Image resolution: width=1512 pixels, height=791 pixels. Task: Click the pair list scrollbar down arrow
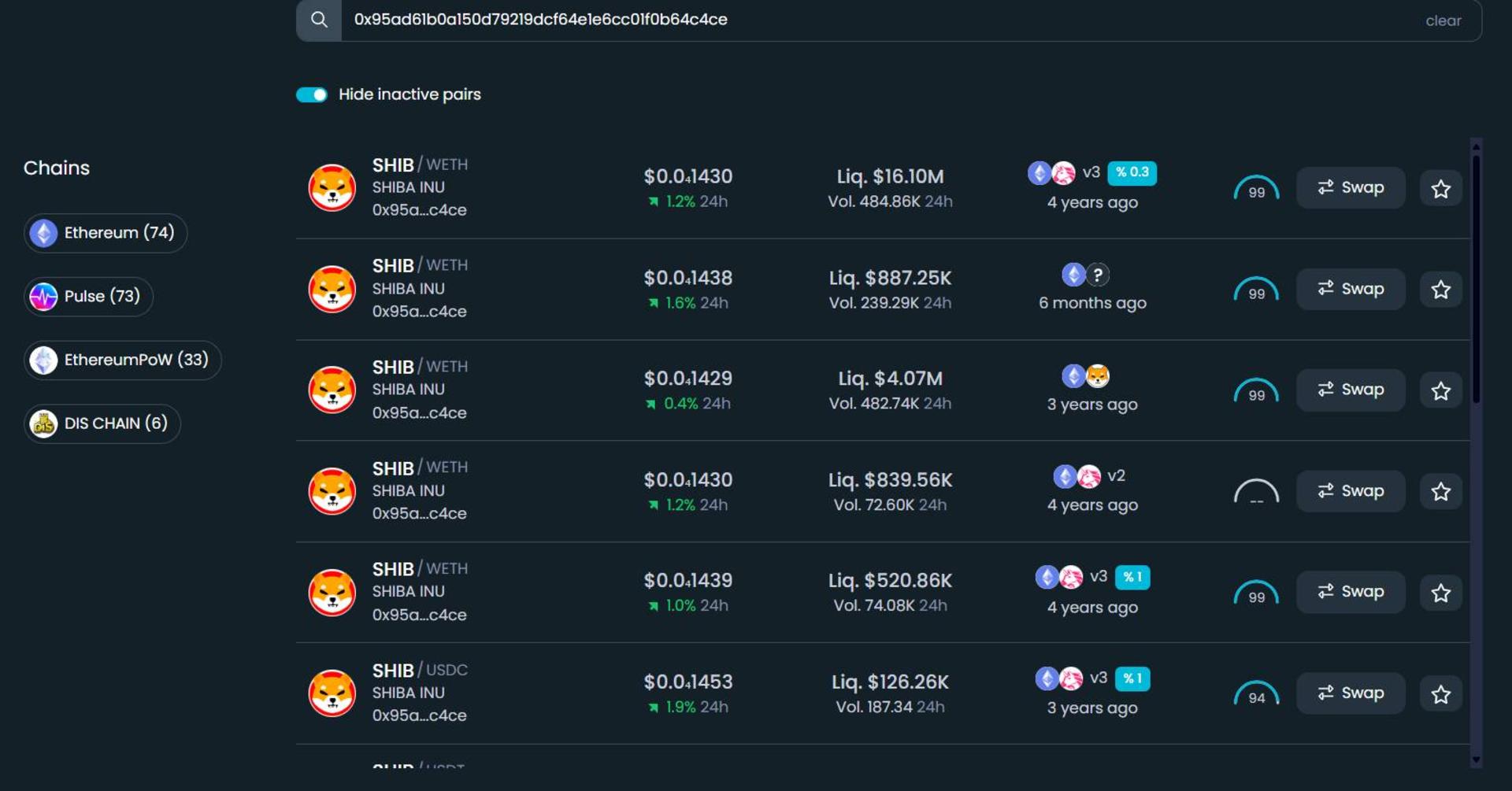tap(1476, 760)
